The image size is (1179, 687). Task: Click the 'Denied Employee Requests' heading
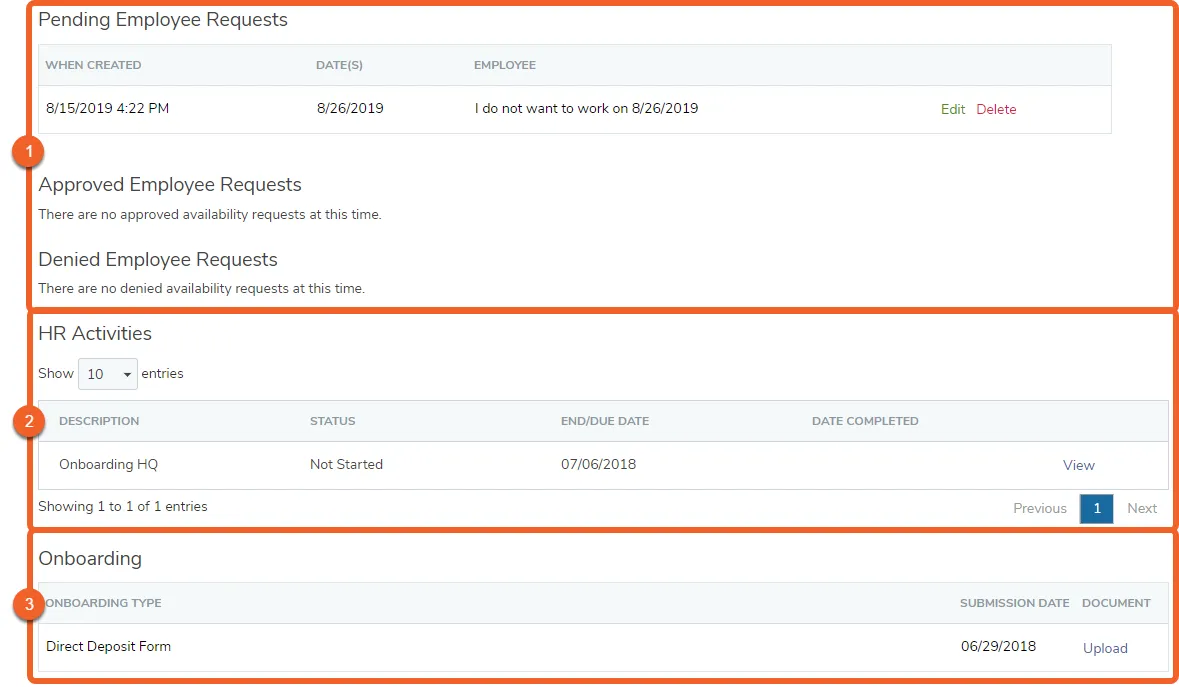tap(158, 259)
